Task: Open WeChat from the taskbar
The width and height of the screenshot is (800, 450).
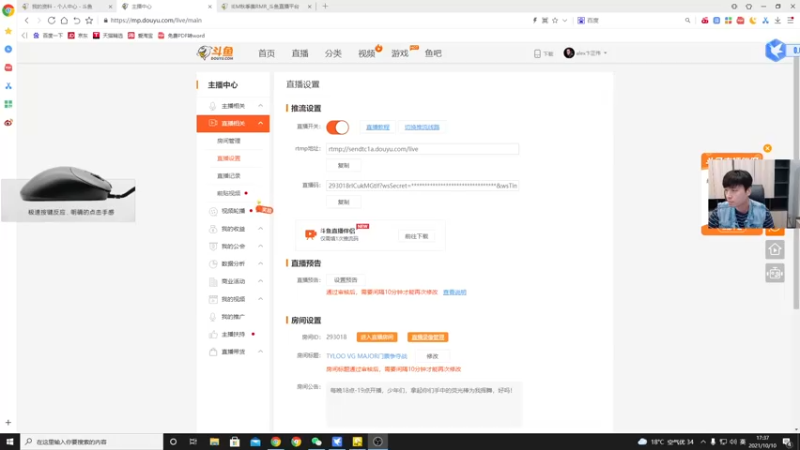Action: click(316, 442)
